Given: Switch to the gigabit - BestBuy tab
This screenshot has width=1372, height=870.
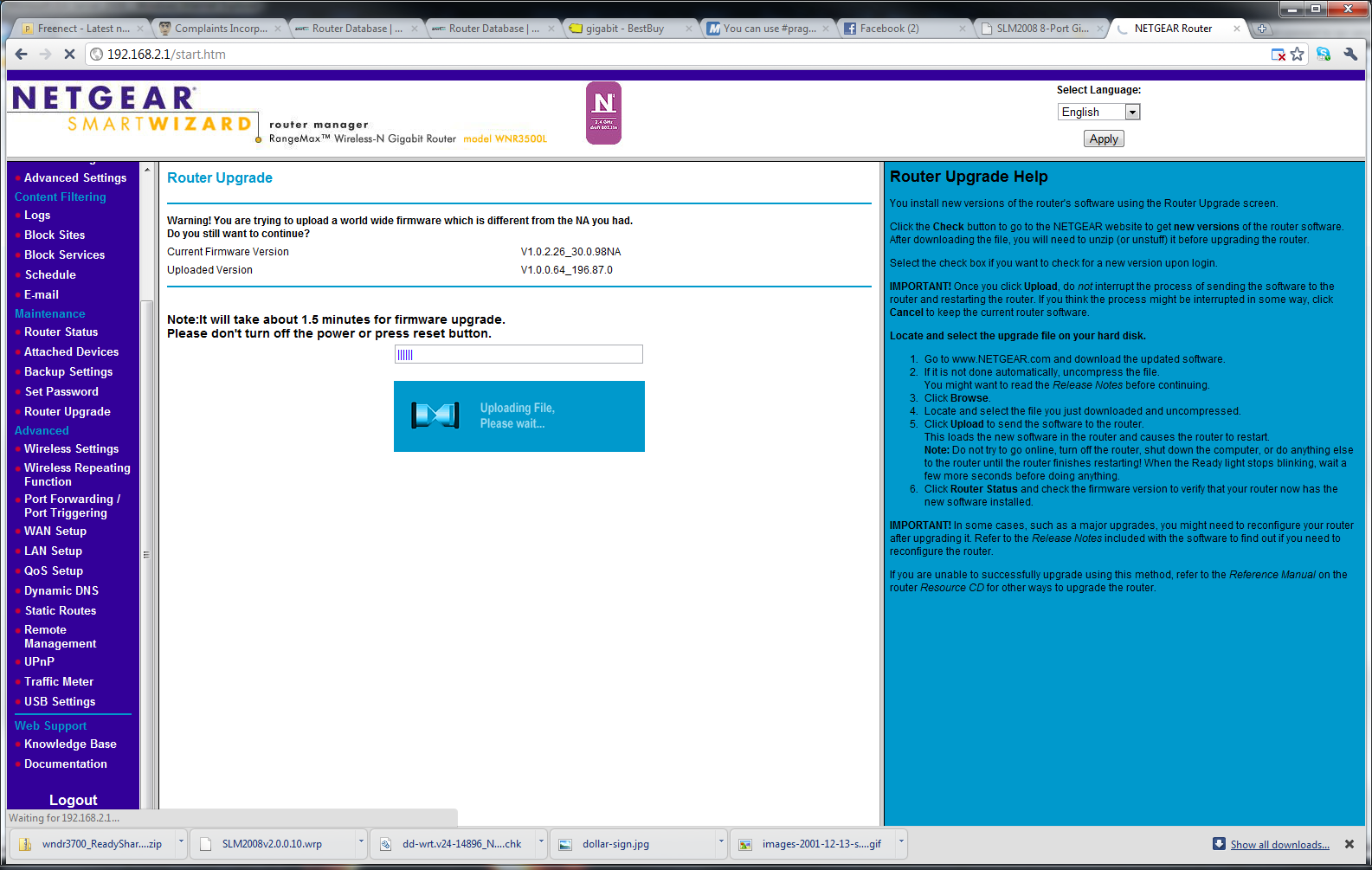Looking at the screenshot, I should [x=625, y=29].
